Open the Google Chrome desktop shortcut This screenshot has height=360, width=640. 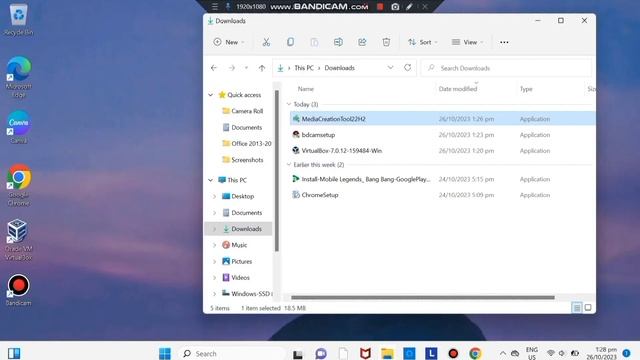click(18, 185)
